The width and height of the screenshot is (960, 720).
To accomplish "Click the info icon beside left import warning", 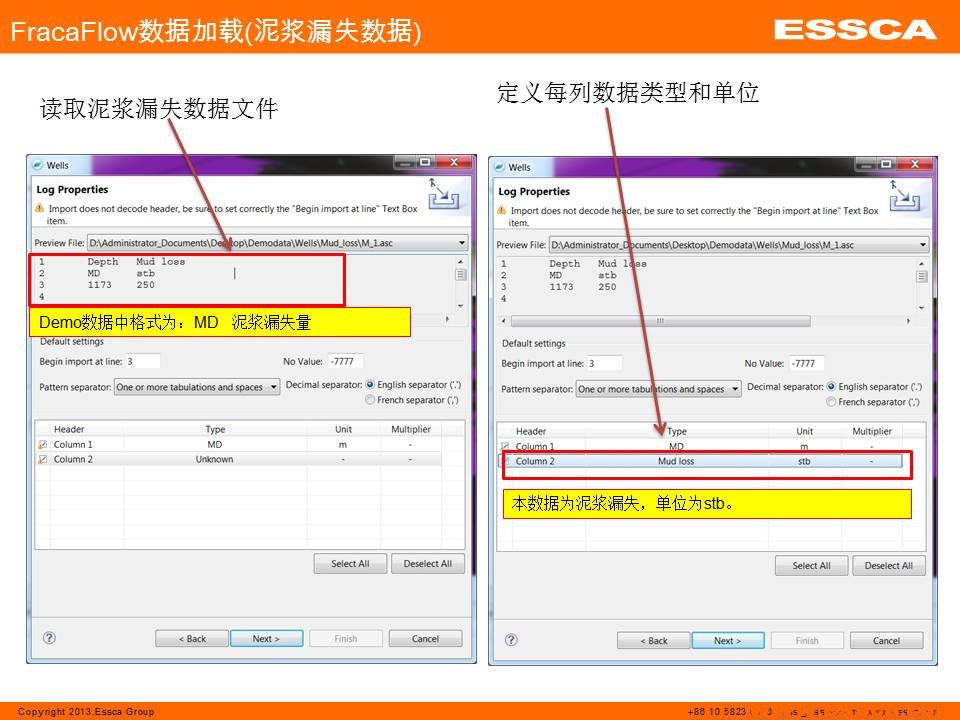I will pyautogui.click(x=41, y=209).
